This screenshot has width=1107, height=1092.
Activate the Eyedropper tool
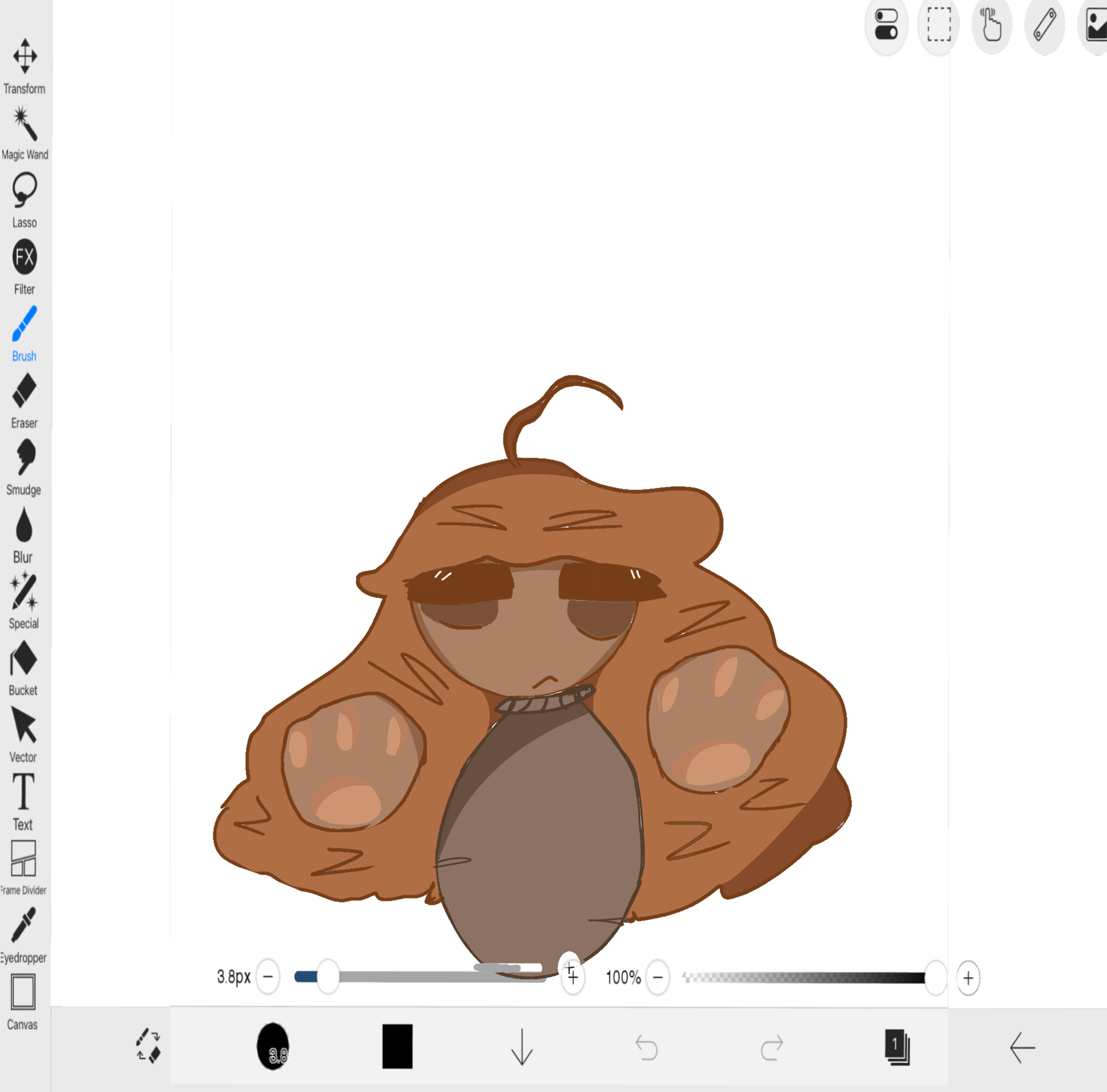tap(23, 925)
